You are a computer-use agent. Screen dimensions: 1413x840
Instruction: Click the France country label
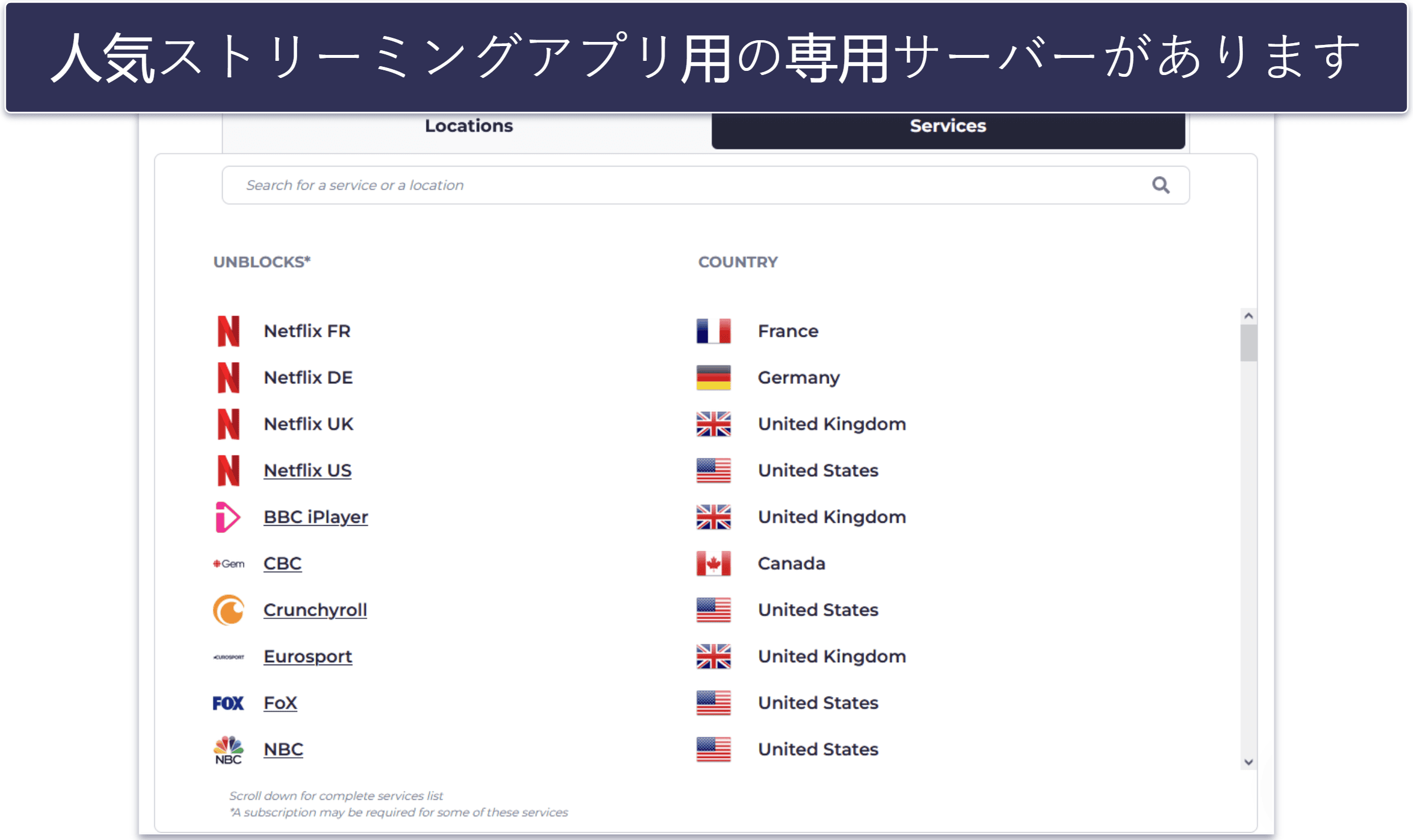(788, 331)
